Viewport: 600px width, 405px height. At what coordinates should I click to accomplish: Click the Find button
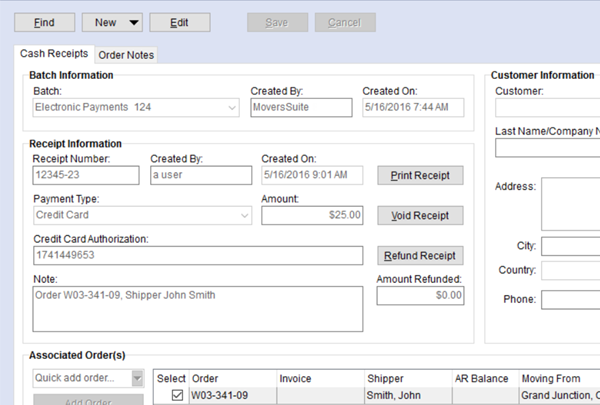(43, 22)
